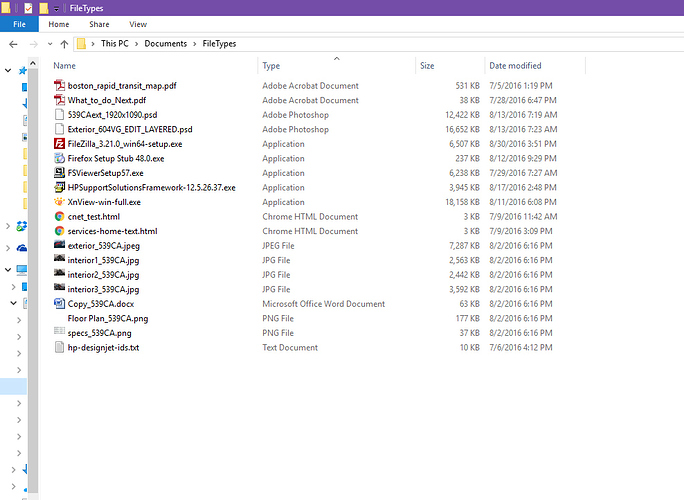The width and height of the screenshot is (684, 500).
Task: Go forward with the forward arrow
Action: tap(34, 44)
